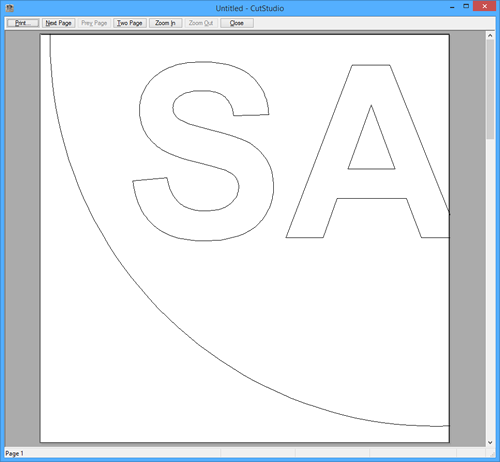The height and width of the screenshot is (462, 500).
Task: Go to Next Page in preview
Action: pos(58,23)
